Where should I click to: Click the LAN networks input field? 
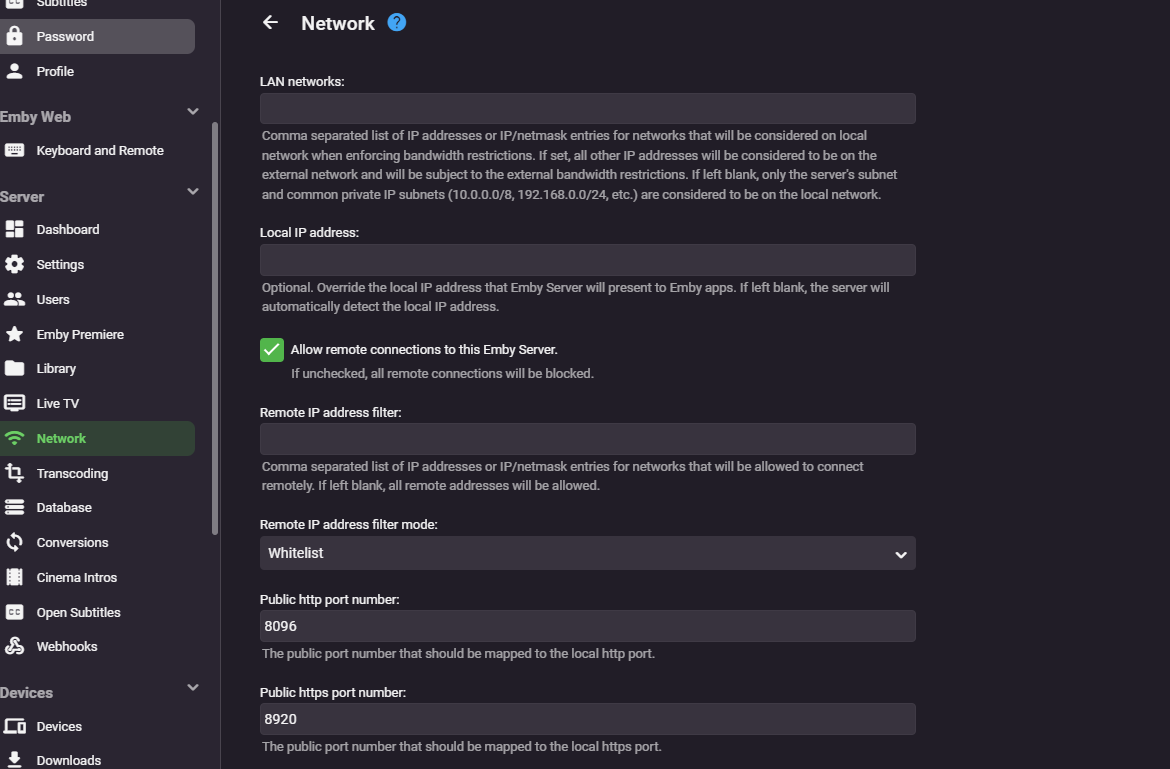(x=587, y=109)
